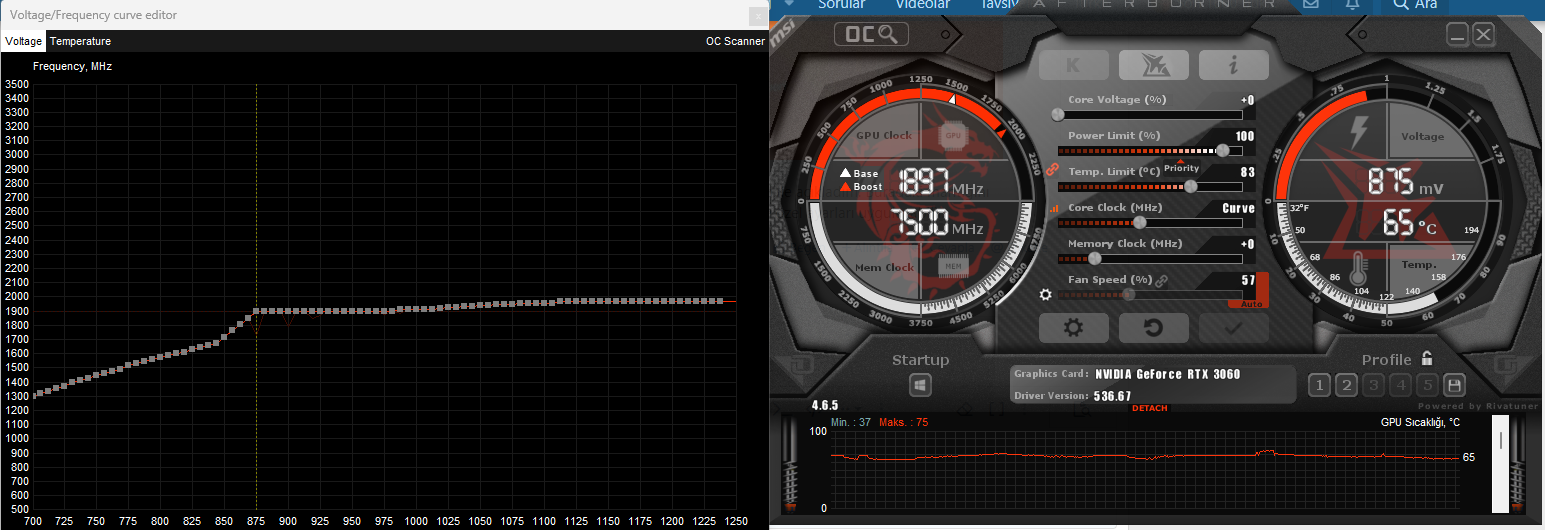Click the Min. : 37 graph value
The width and height of the screenshot is (1545, 530).
click(851, 422)
